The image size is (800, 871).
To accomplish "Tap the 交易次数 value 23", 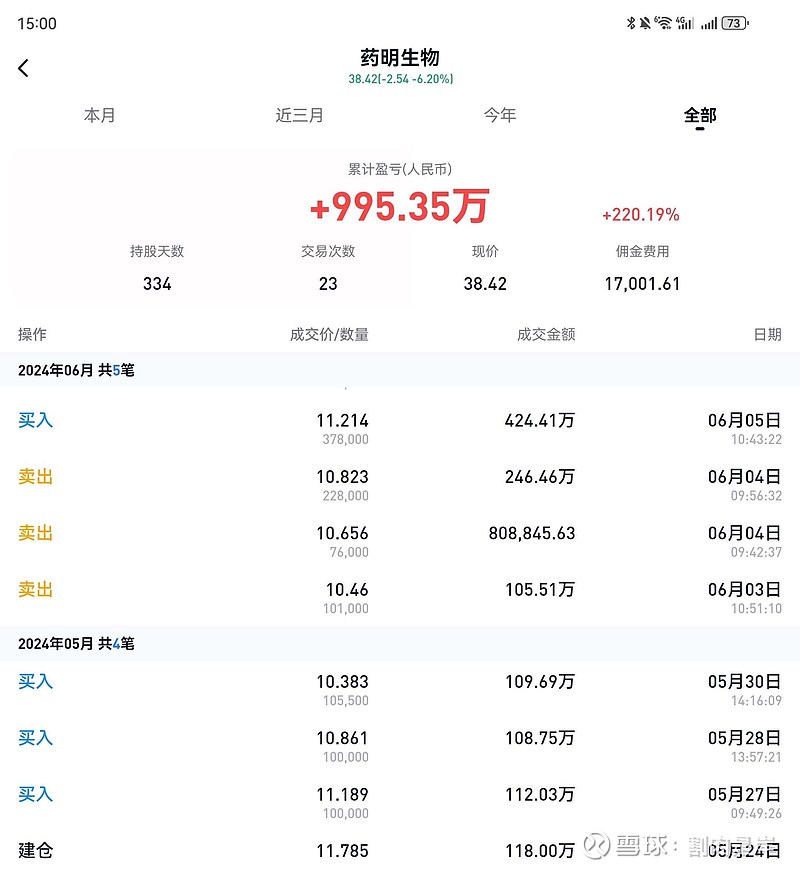I will 328,284.
